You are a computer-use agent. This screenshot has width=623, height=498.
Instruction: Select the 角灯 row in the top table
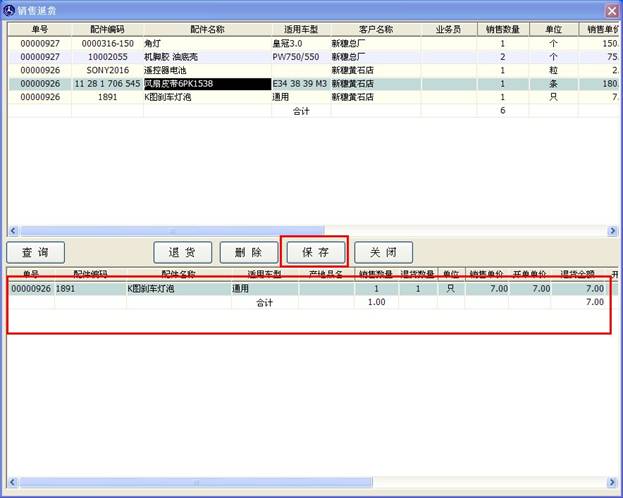[205, 44]
